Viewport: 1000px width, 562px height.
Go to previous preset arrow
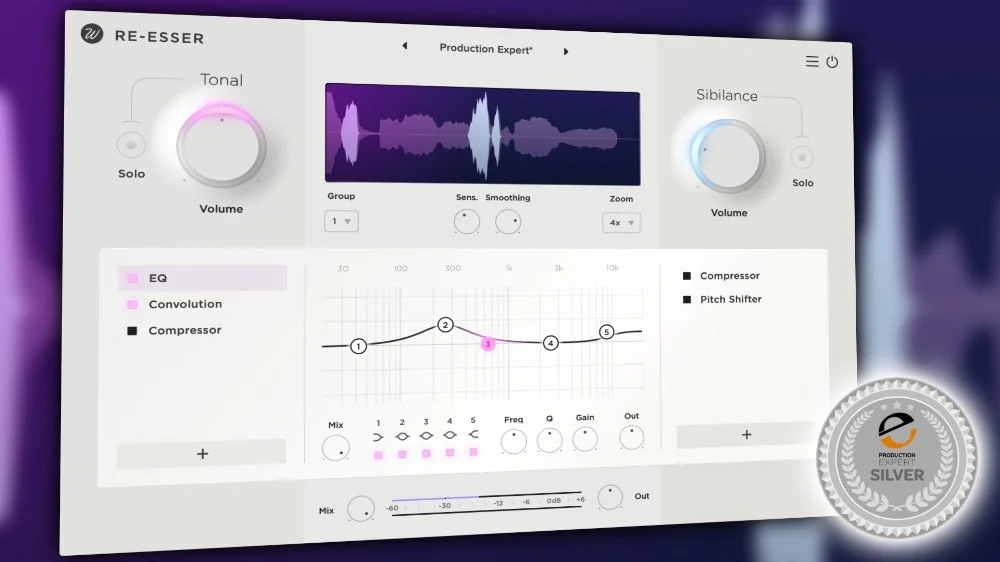pos(405,46)
